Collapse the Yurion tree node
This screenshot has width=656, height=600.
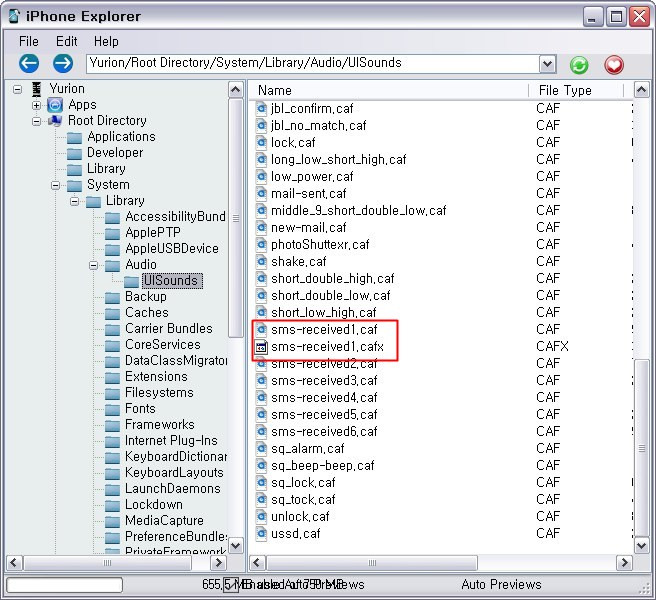pos(17,89)
